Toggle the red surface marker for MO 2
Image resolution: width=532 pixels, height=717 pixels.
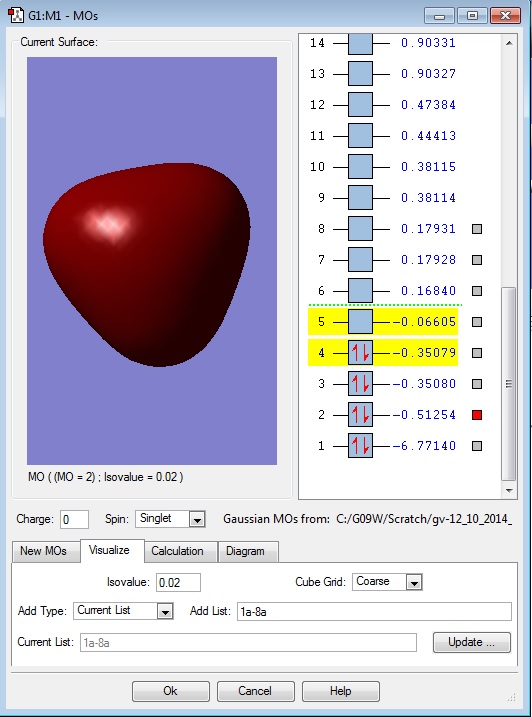477,415
